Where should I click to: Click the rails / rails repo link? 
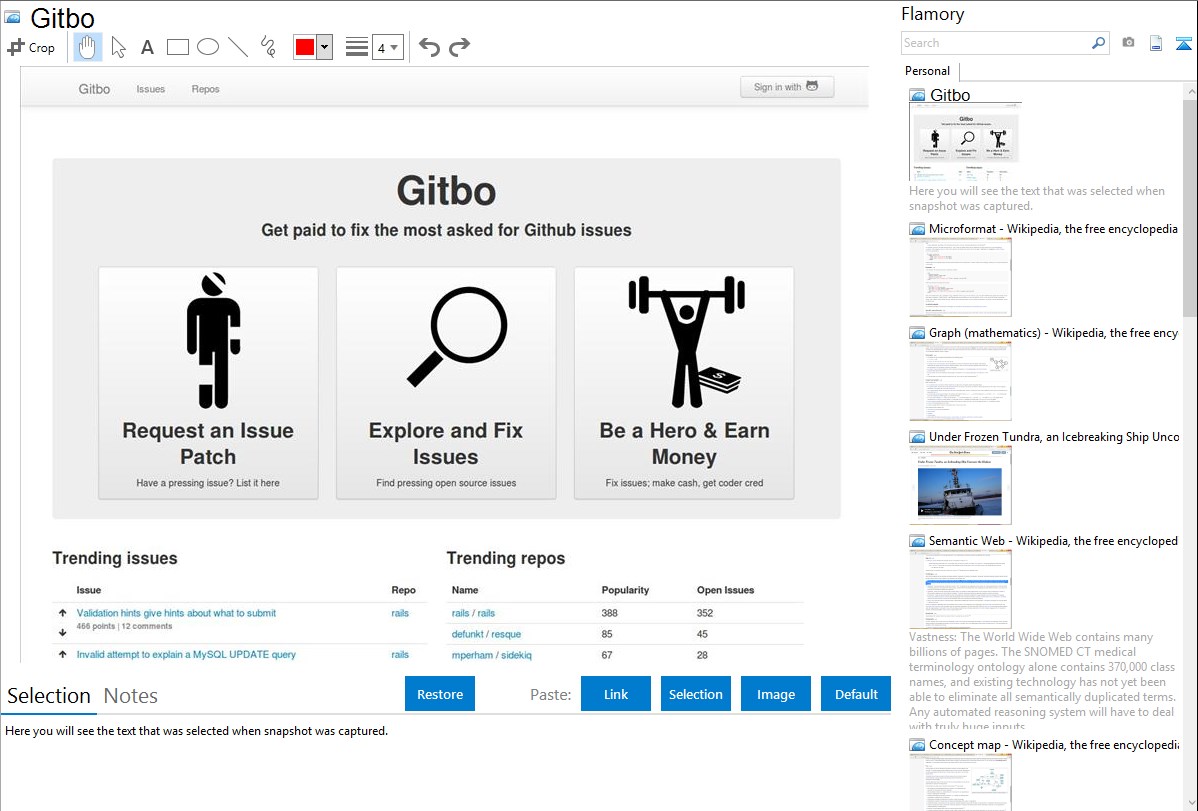point(473,613)
